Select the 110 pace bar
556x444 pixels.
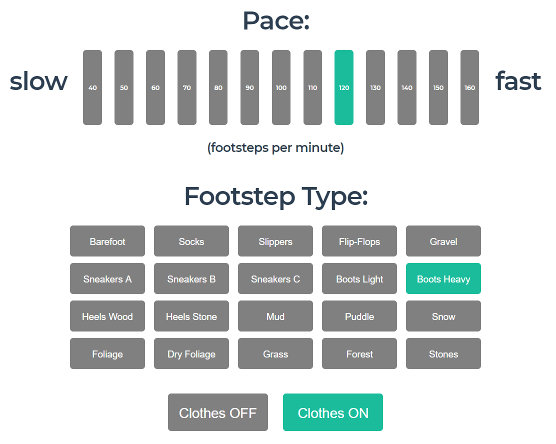[x=313, y=88]
